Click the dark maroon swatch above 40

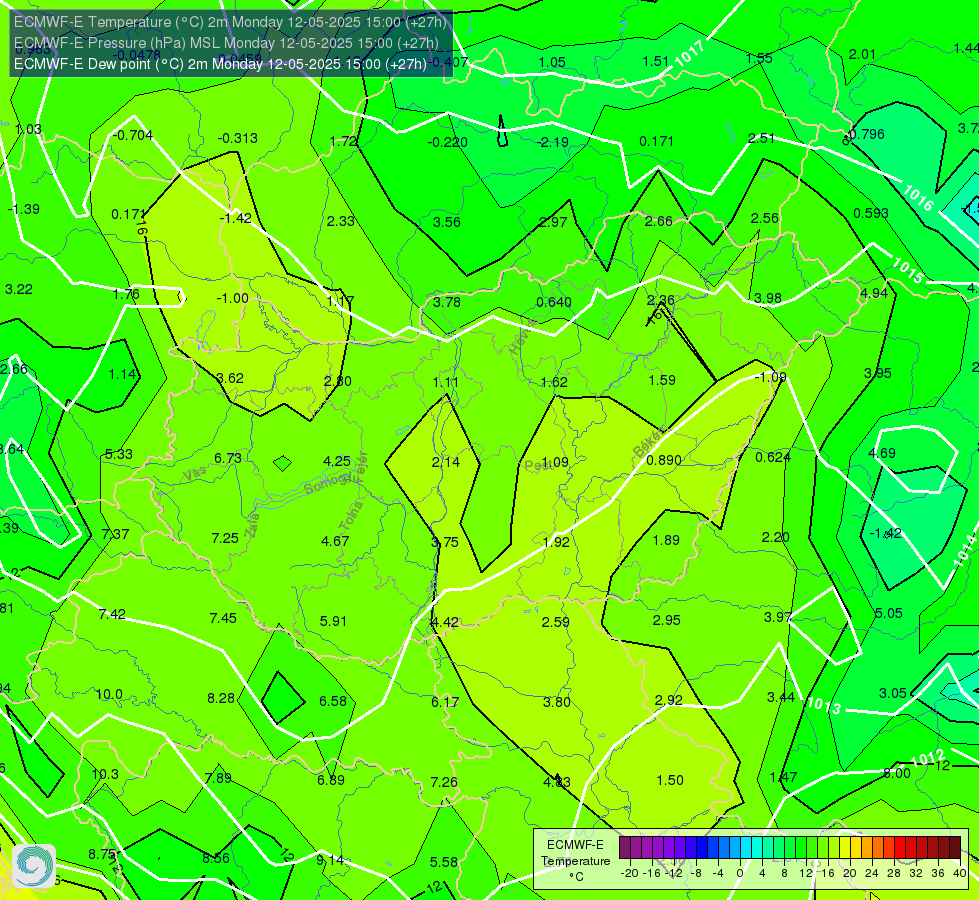(x=955, y=848)
